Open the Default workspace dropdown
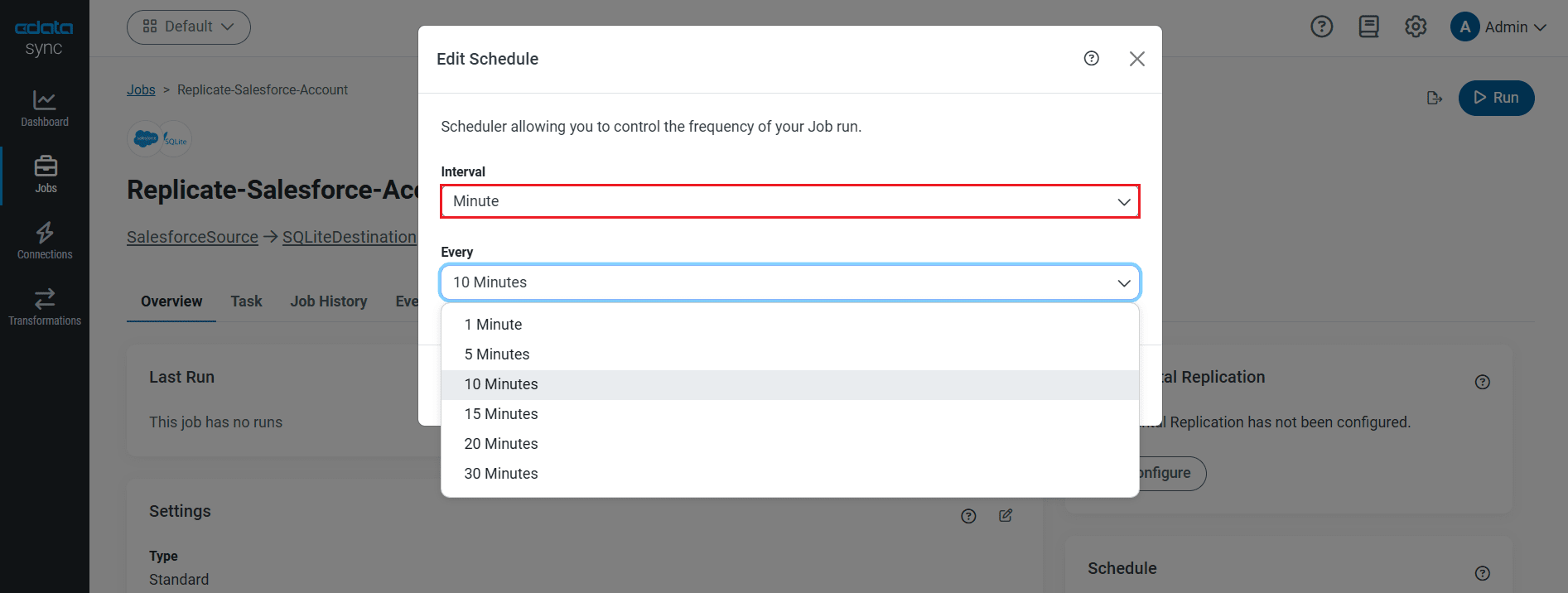The image size is (1568, 593). pos(188,27)
